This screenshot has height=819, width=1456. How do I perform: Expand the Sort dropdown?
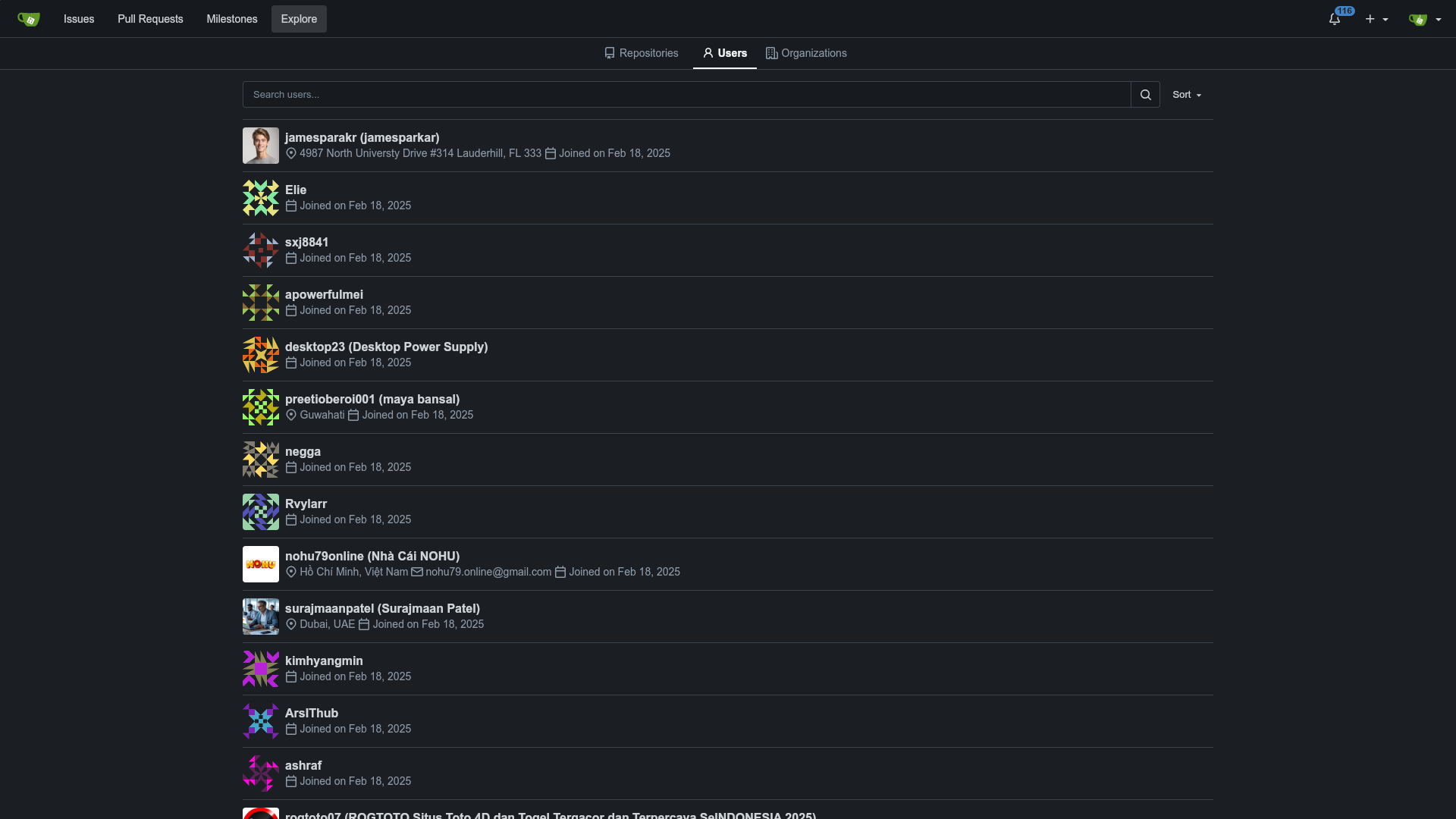tap(1187, 95)
